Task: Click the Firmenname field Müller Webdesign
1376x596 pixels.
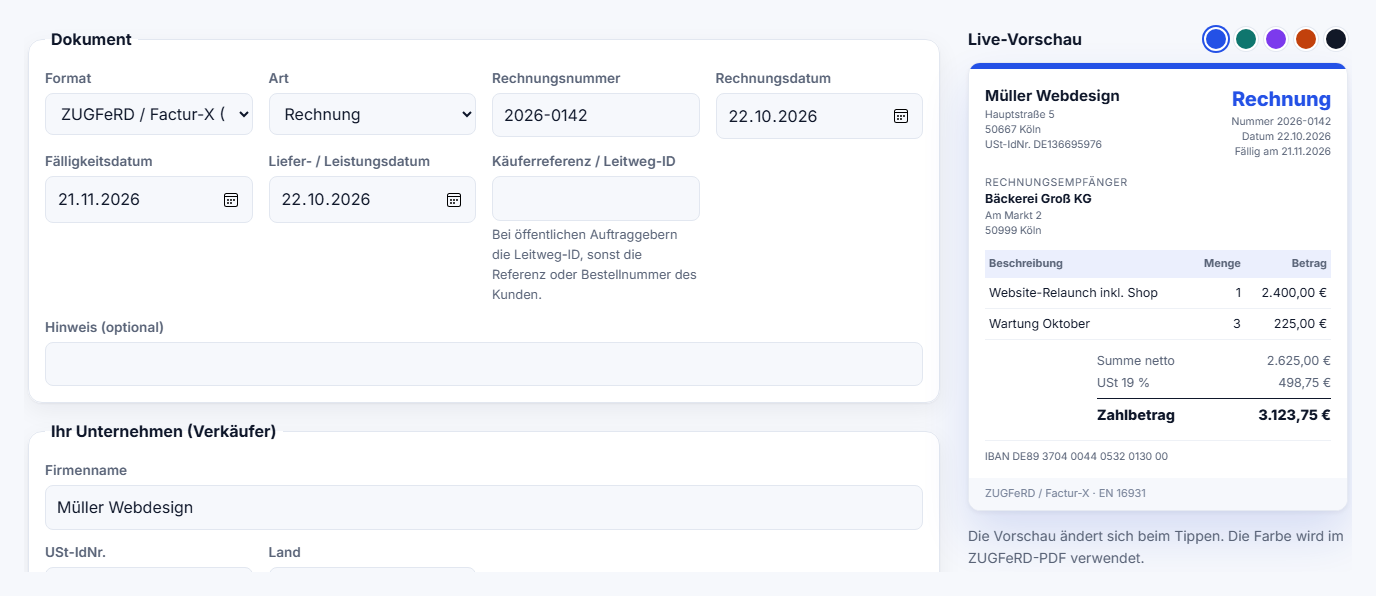Action: 484,507
